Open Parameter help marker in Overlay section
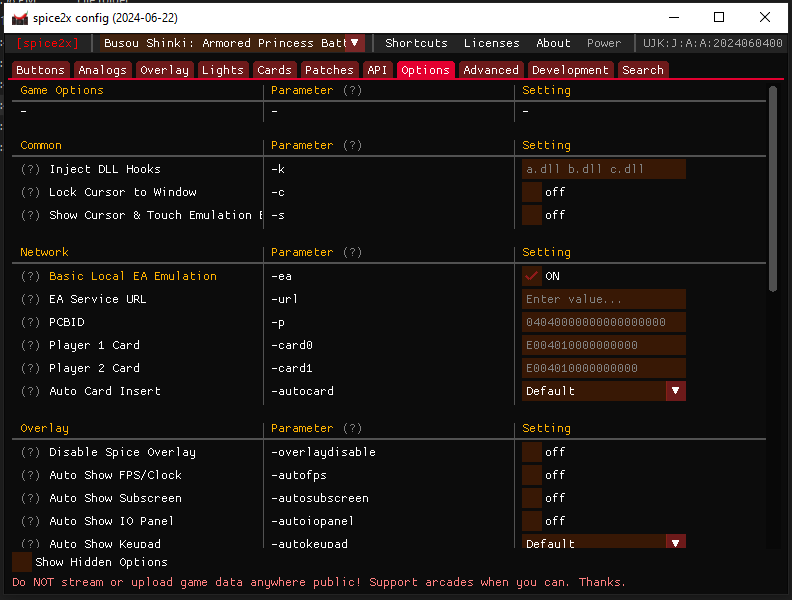The width and height of the screenshot is (792, 600). coord(353,428)
